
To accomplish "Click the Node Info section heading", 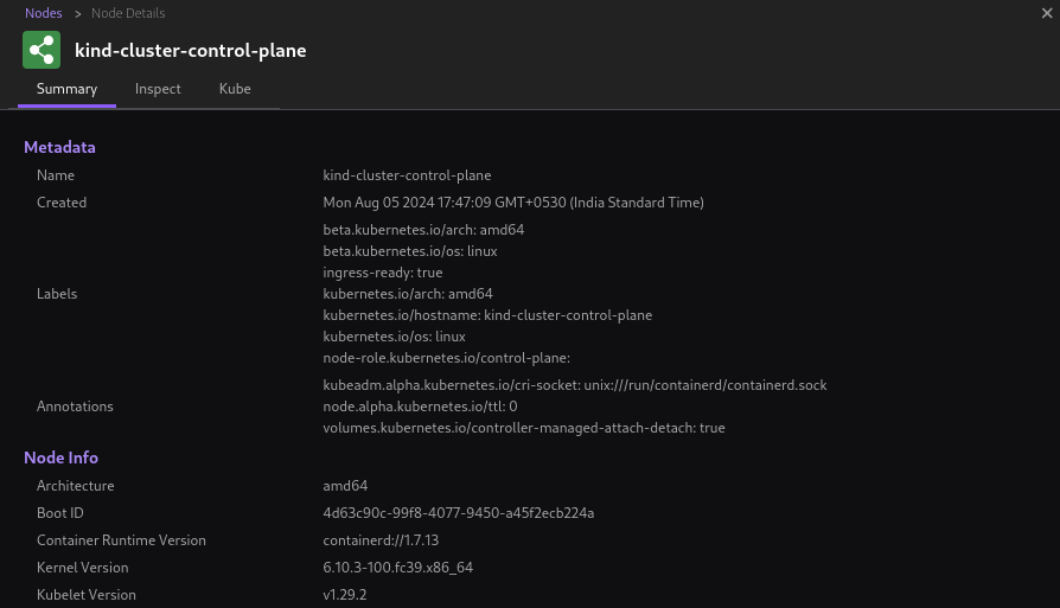I will coord(61,458).
